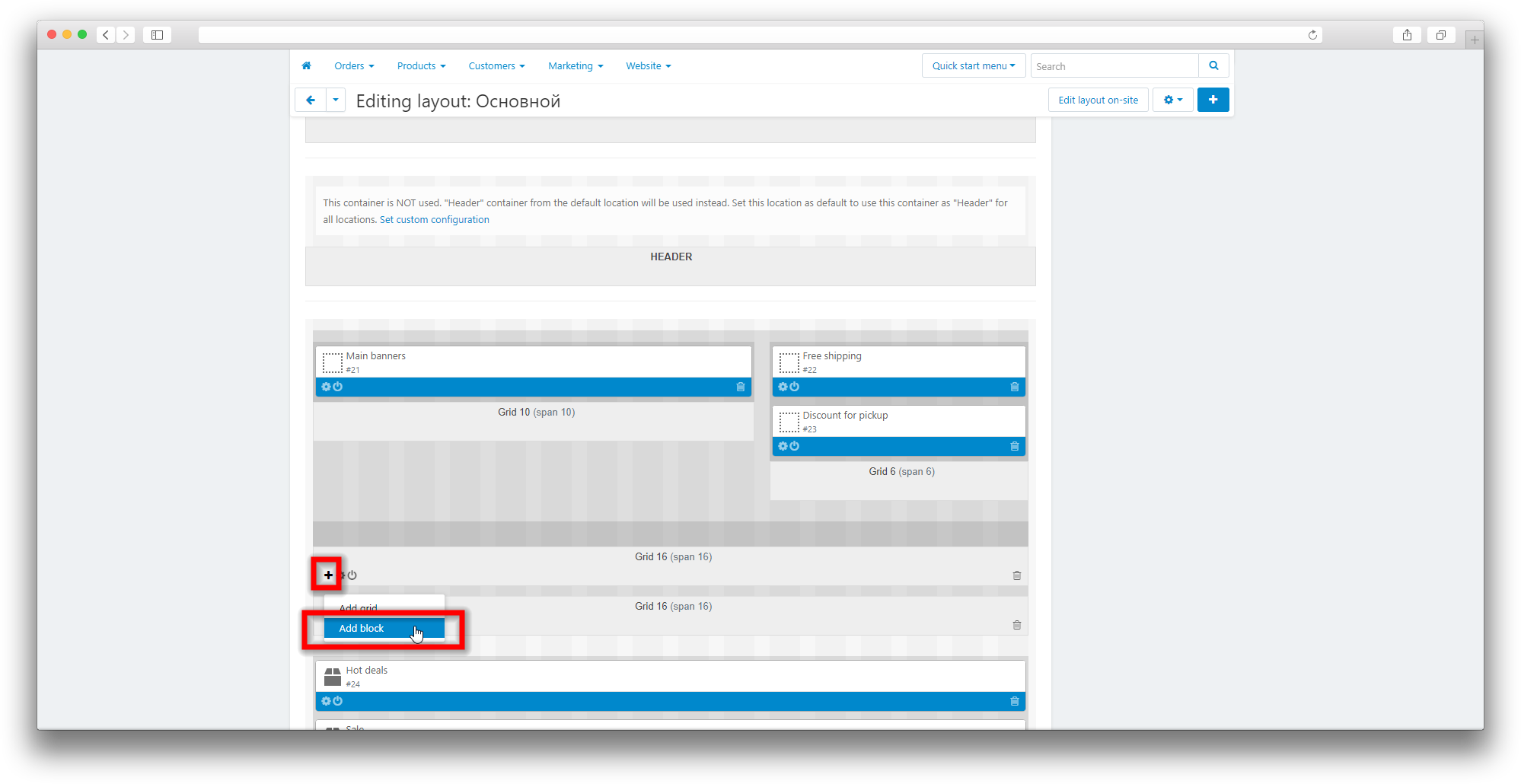
Task: Delete the Main banners block
Action: (x=740, y=387)
